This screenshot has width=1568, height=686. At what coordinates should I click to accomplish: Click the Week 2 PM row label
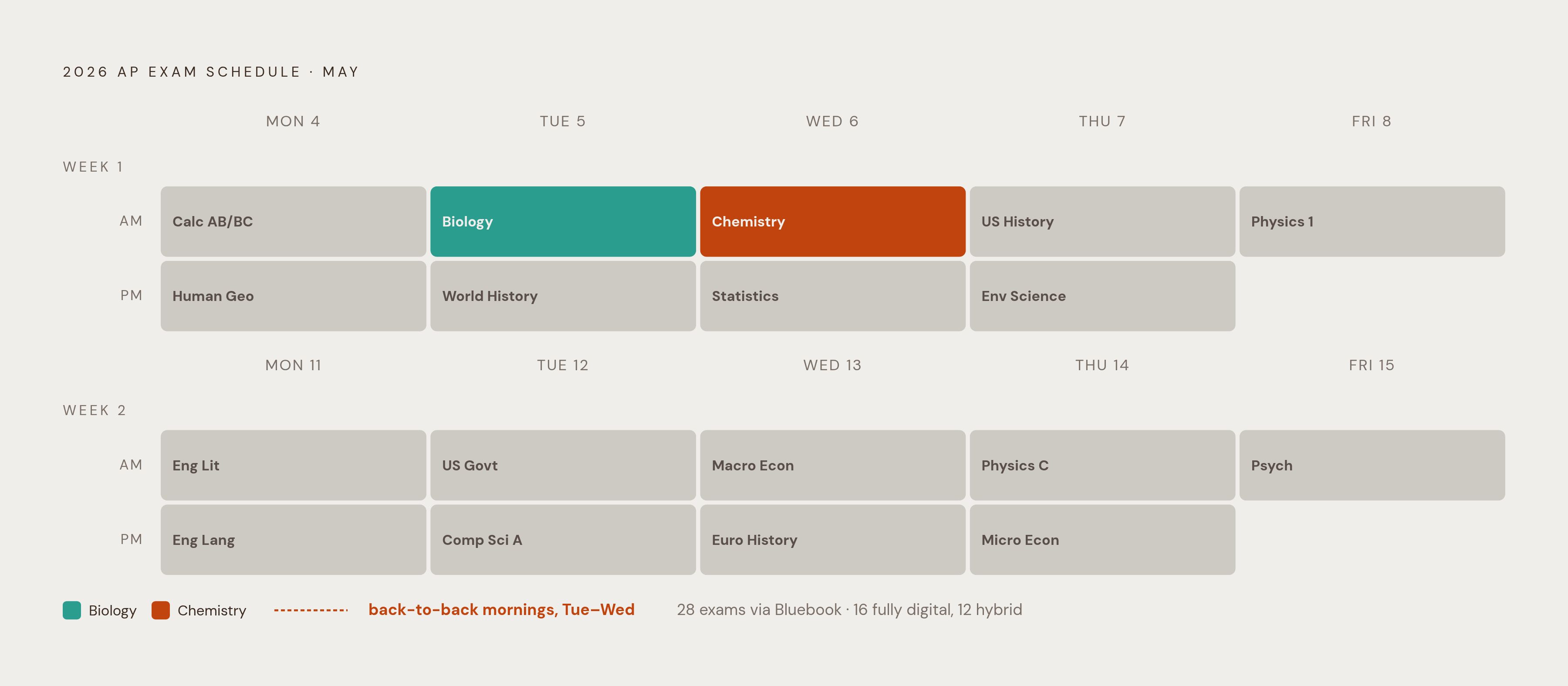pyautogui.click(x=131, y=539)
